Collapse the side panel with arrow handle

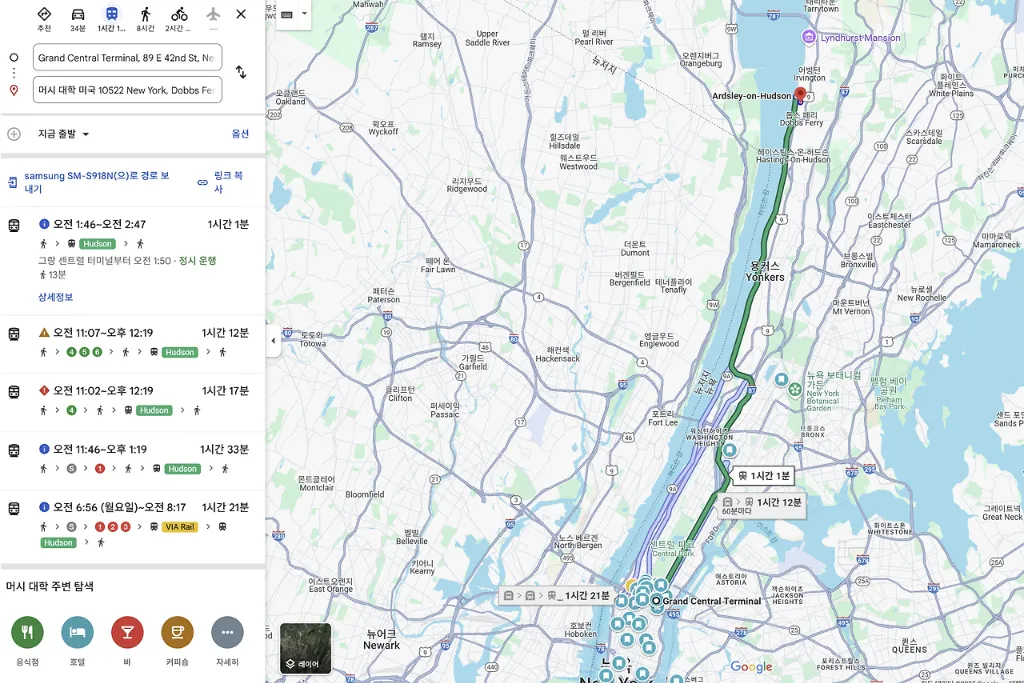[x=273, y=341]
